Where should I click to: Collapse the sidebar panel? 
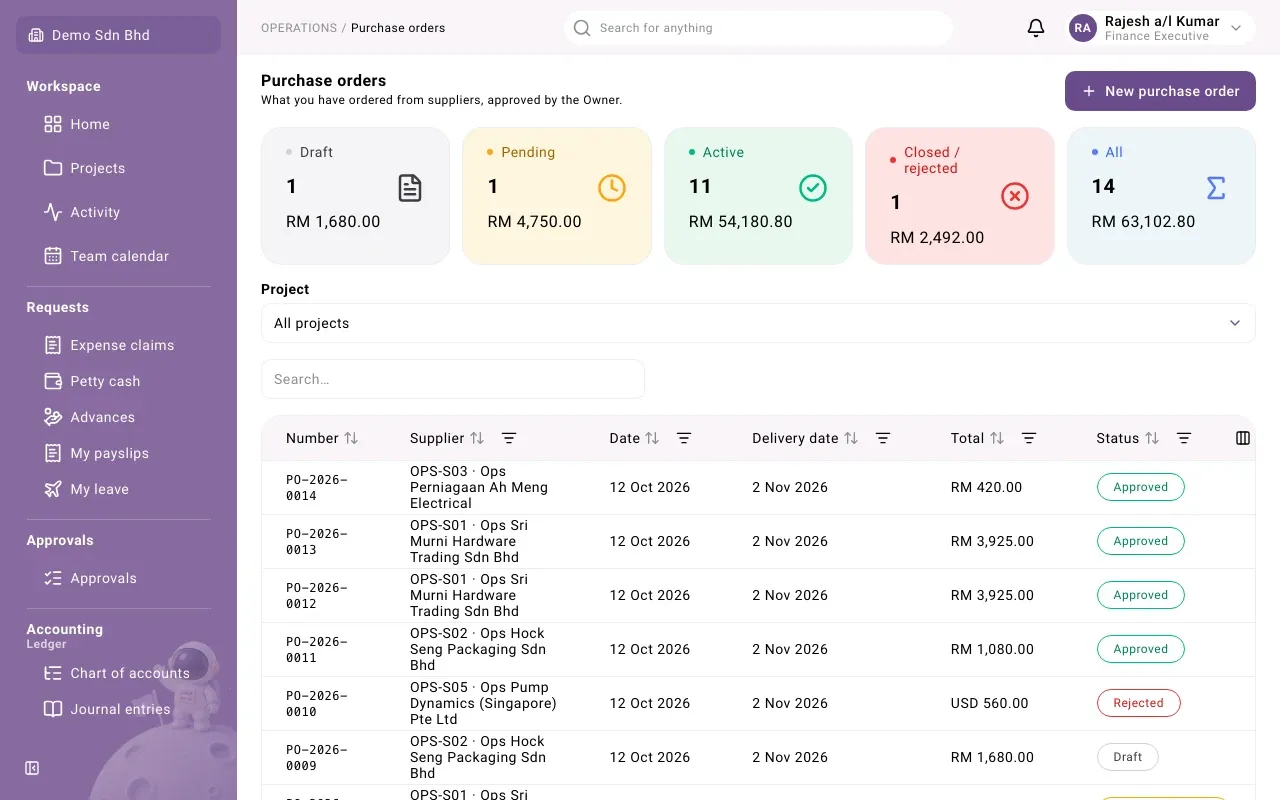32,768
